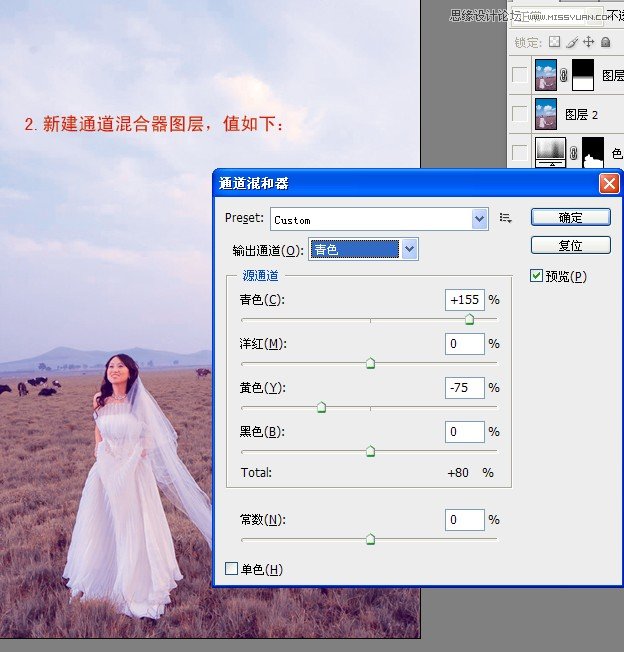Click the 青色(C) slider handle
624x652 pixels.
point(469,319)
